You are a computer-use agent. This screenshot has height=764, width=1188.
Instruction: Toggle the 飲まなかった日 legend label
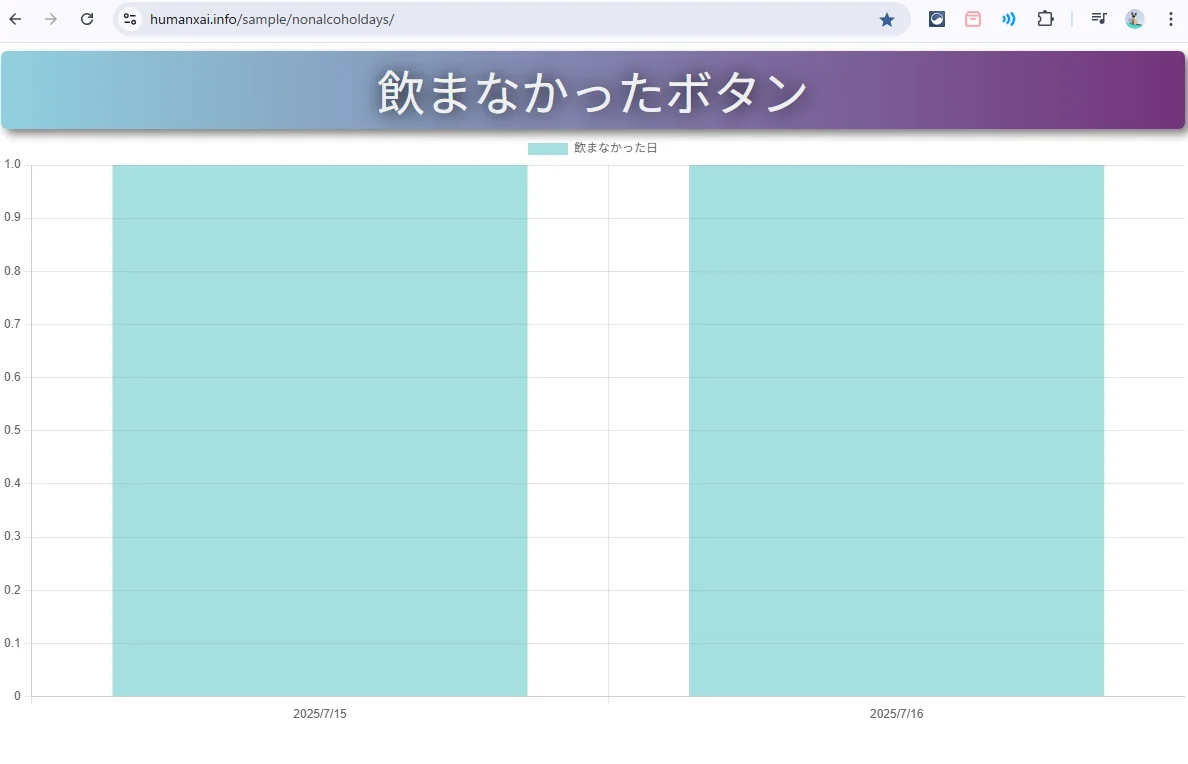click(615, 148)
